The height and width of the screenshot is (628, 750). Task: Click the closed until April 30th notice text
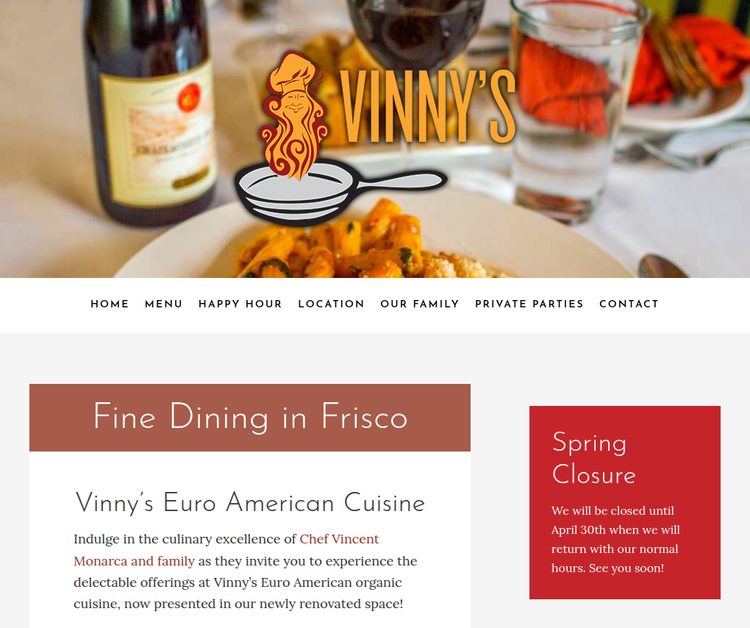click(x=616, y=540)
